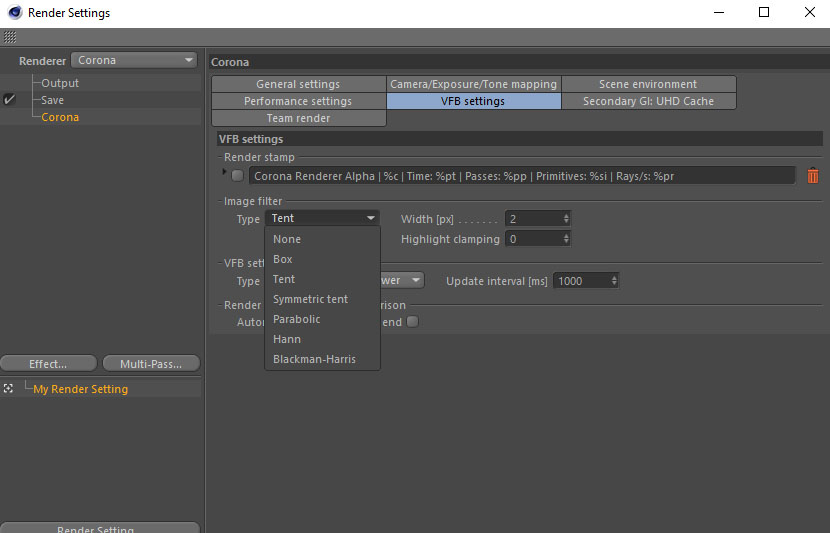830x533 pixels.
Task: Toggle the Save checkmark in the left list
Action: (10, 100)
